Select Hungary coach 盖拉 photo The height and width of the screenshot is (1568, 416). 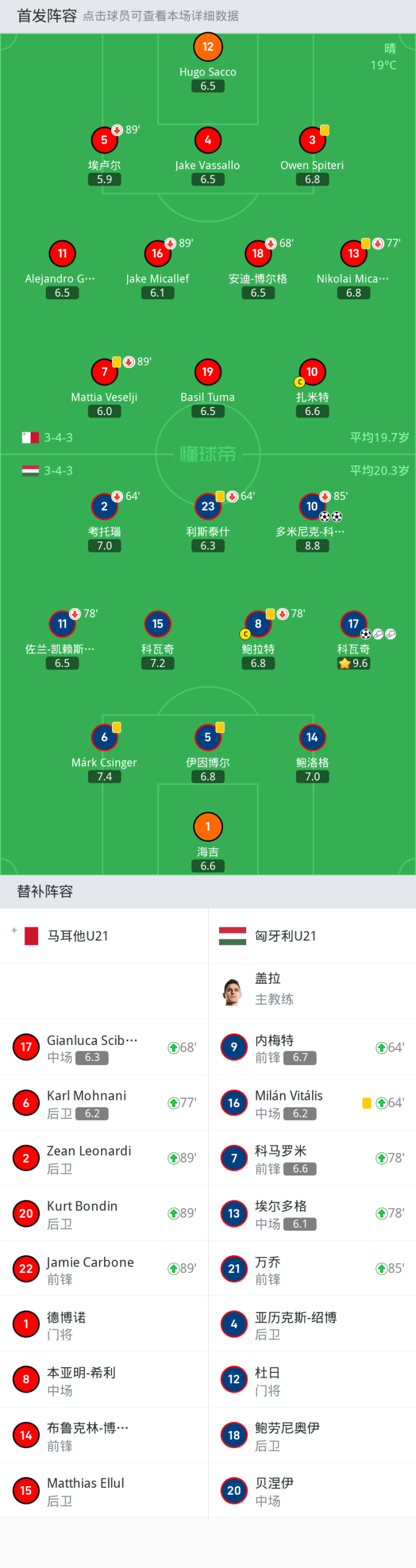tap(232, 991)
